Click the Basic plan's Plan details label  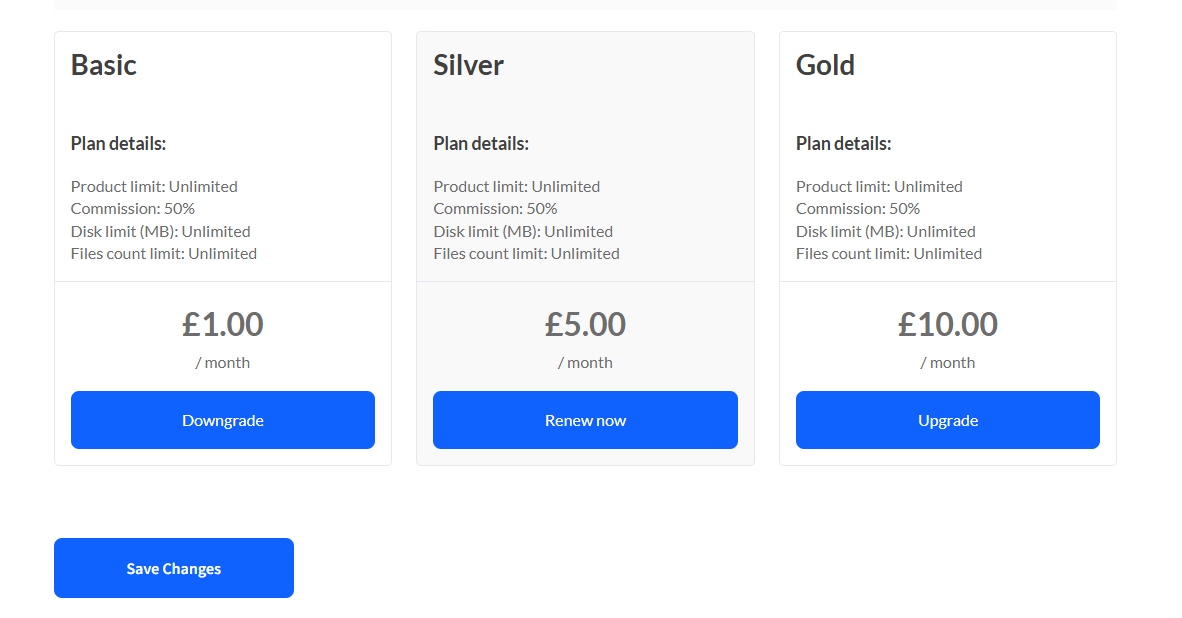click(118, 144)
